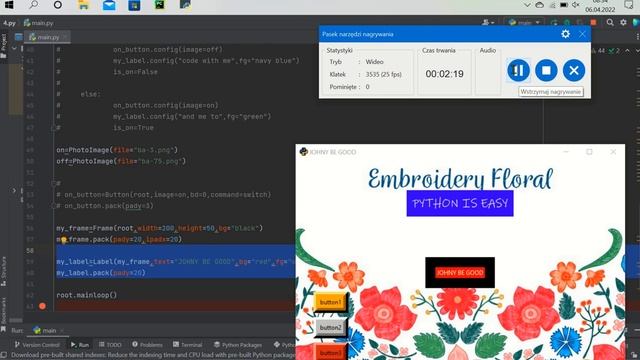Open Windows Search magnifier on the taskbar
The height and width of the screenshot is (360, 640).
pos(33,5)
